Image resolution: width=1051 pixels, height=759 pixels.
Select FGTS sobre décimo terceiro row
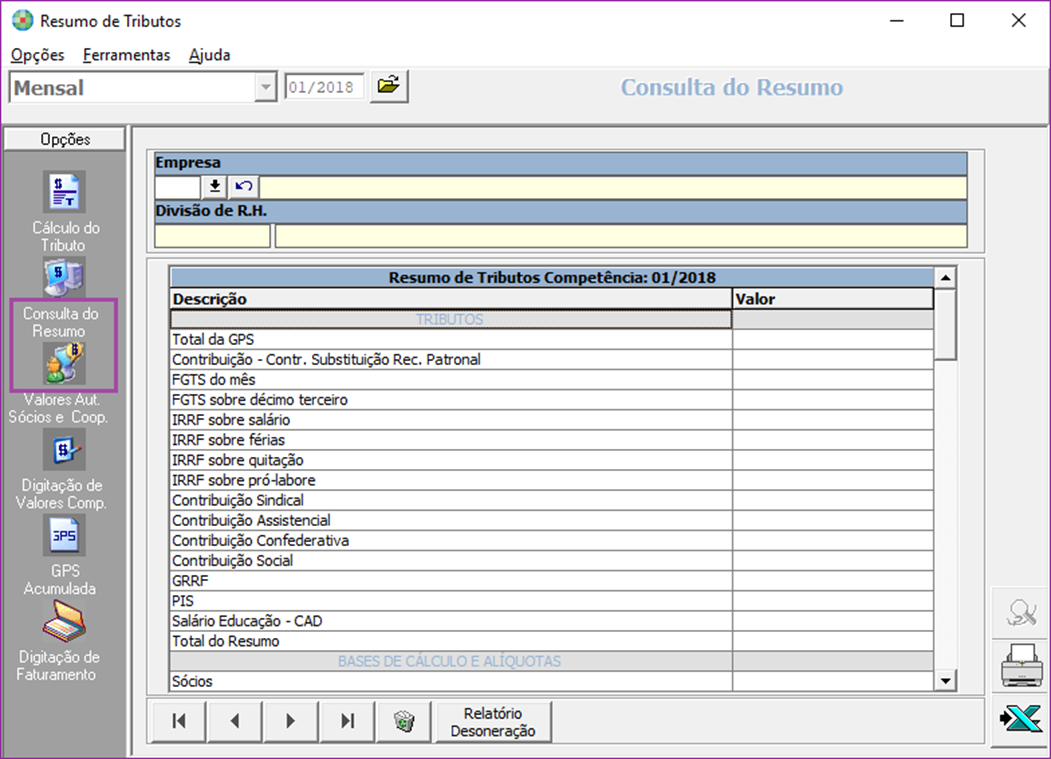coord(551,400)
